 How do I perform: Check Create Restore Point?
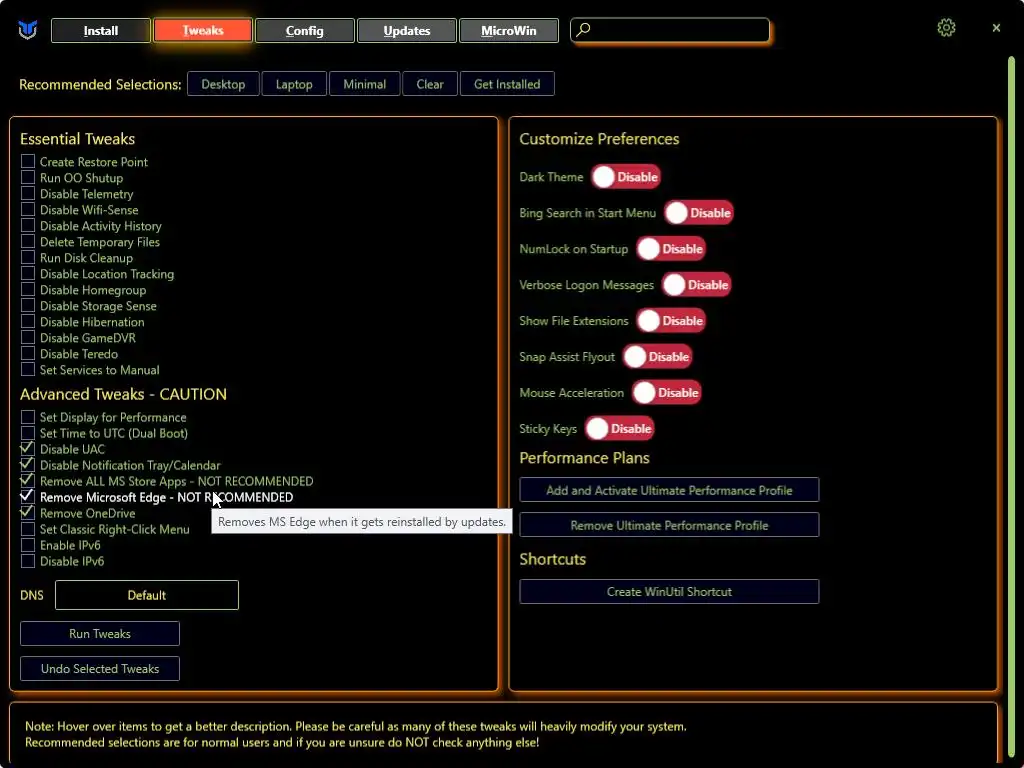27,161
